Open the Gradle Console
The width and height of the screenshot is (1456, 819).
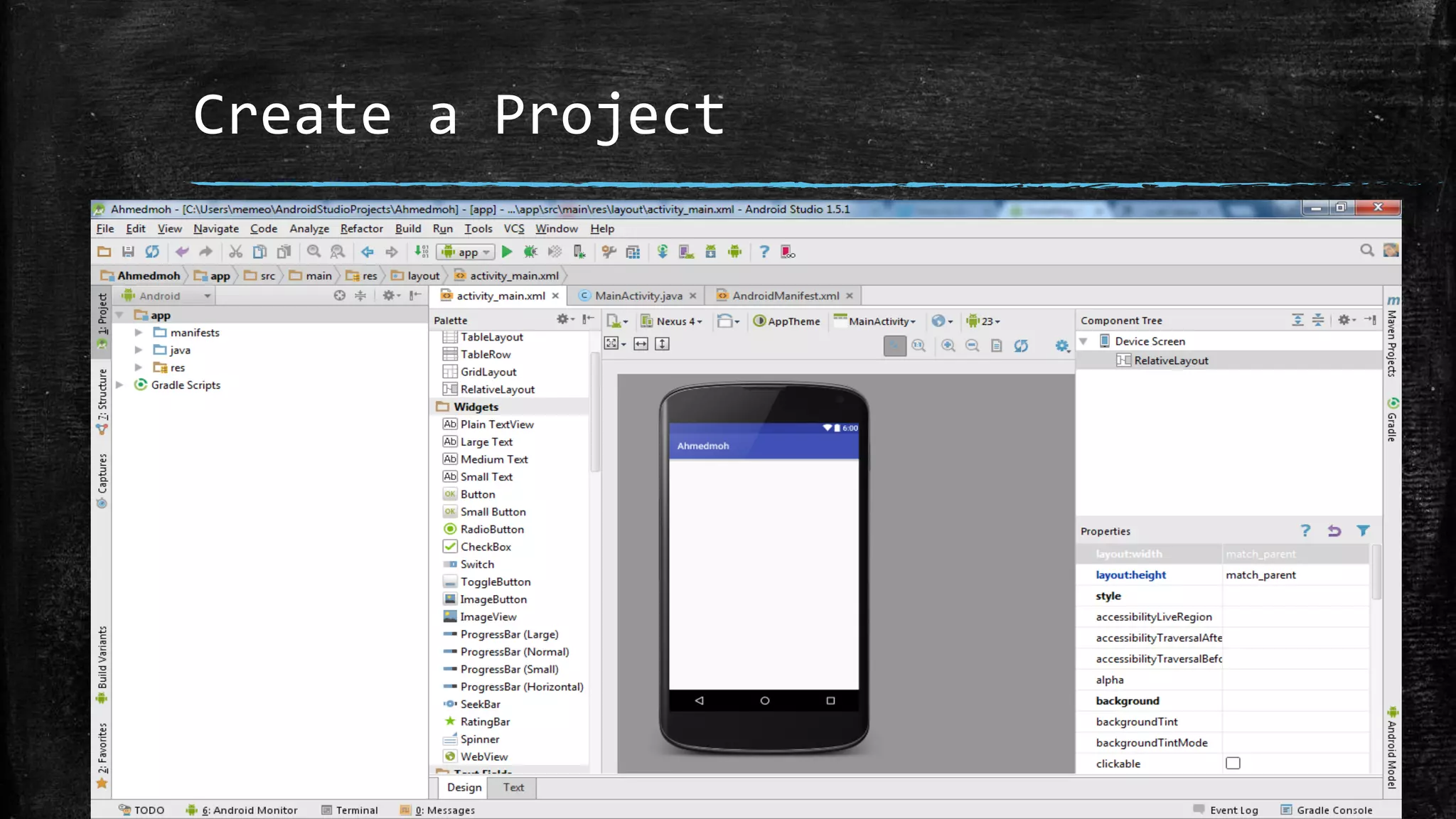1327,810
